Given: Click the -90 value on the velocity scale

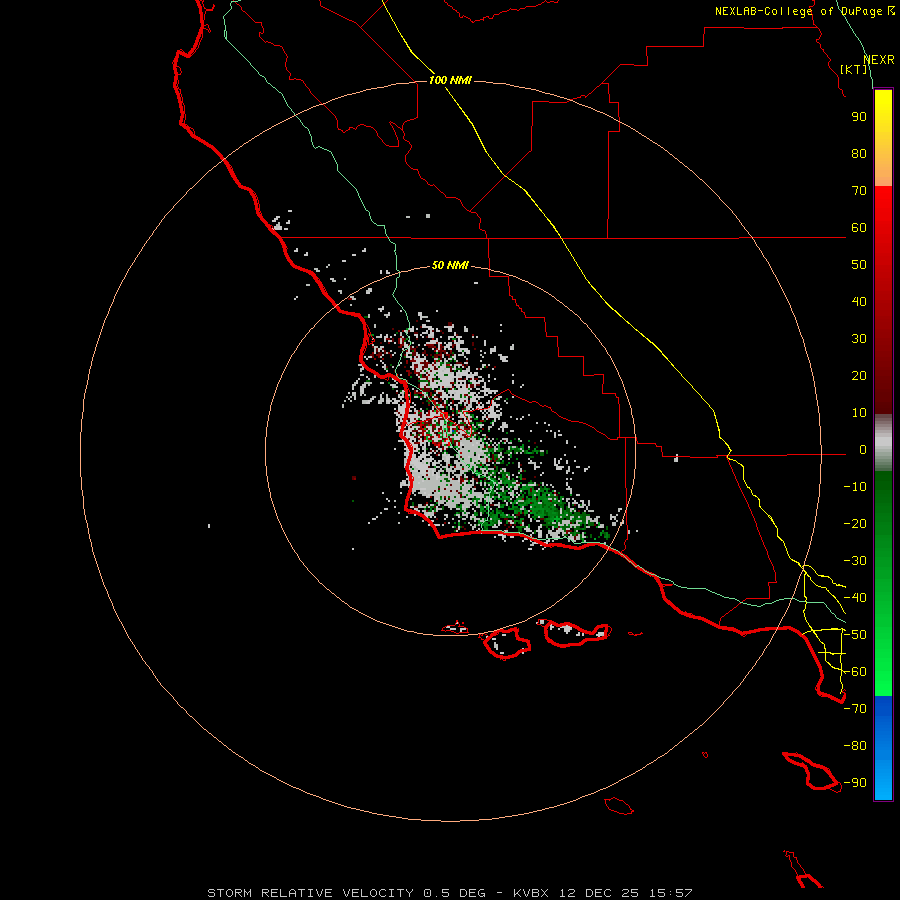Looking at the screenshot, I should tap(855, 783).
